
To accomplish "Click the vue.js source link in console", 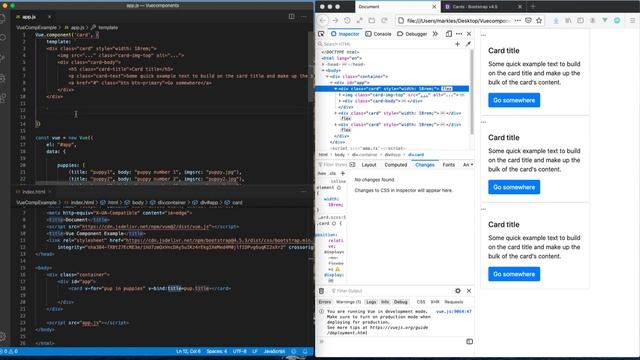I will [x=453, y=311].
